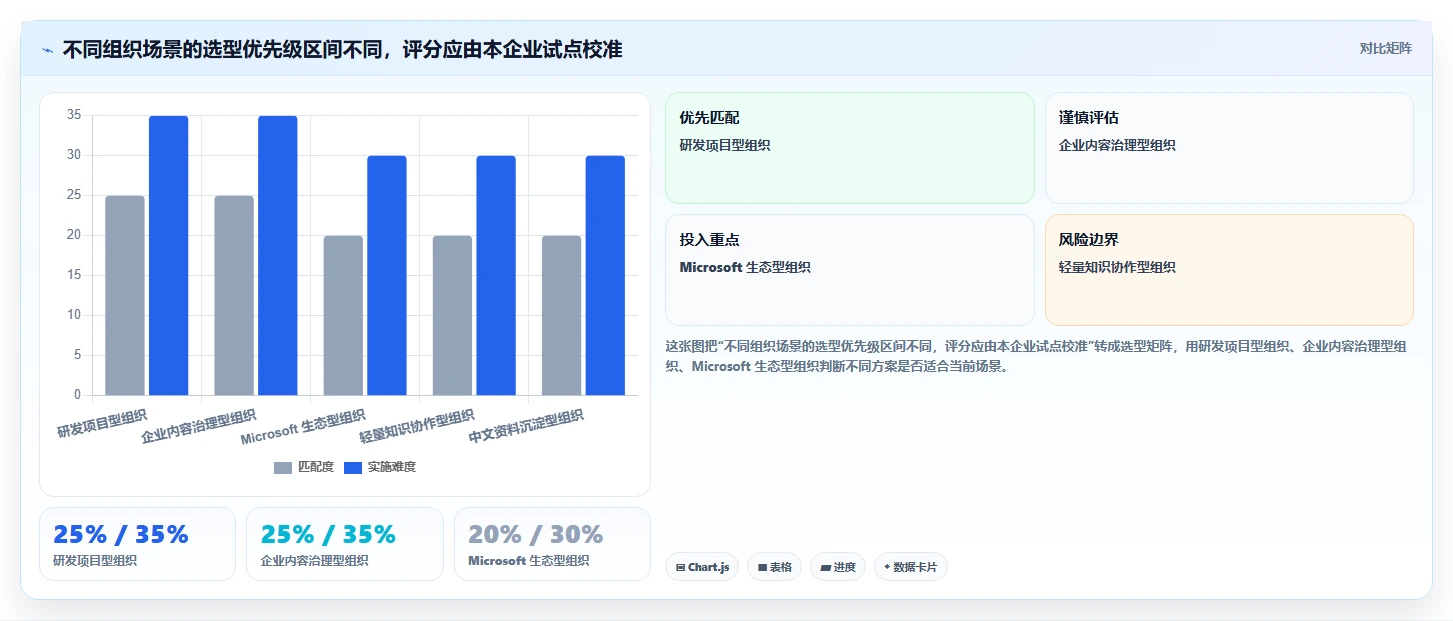Click the 进度 tag icon
The image size is (1453, 621).
[x=825, y=568]
